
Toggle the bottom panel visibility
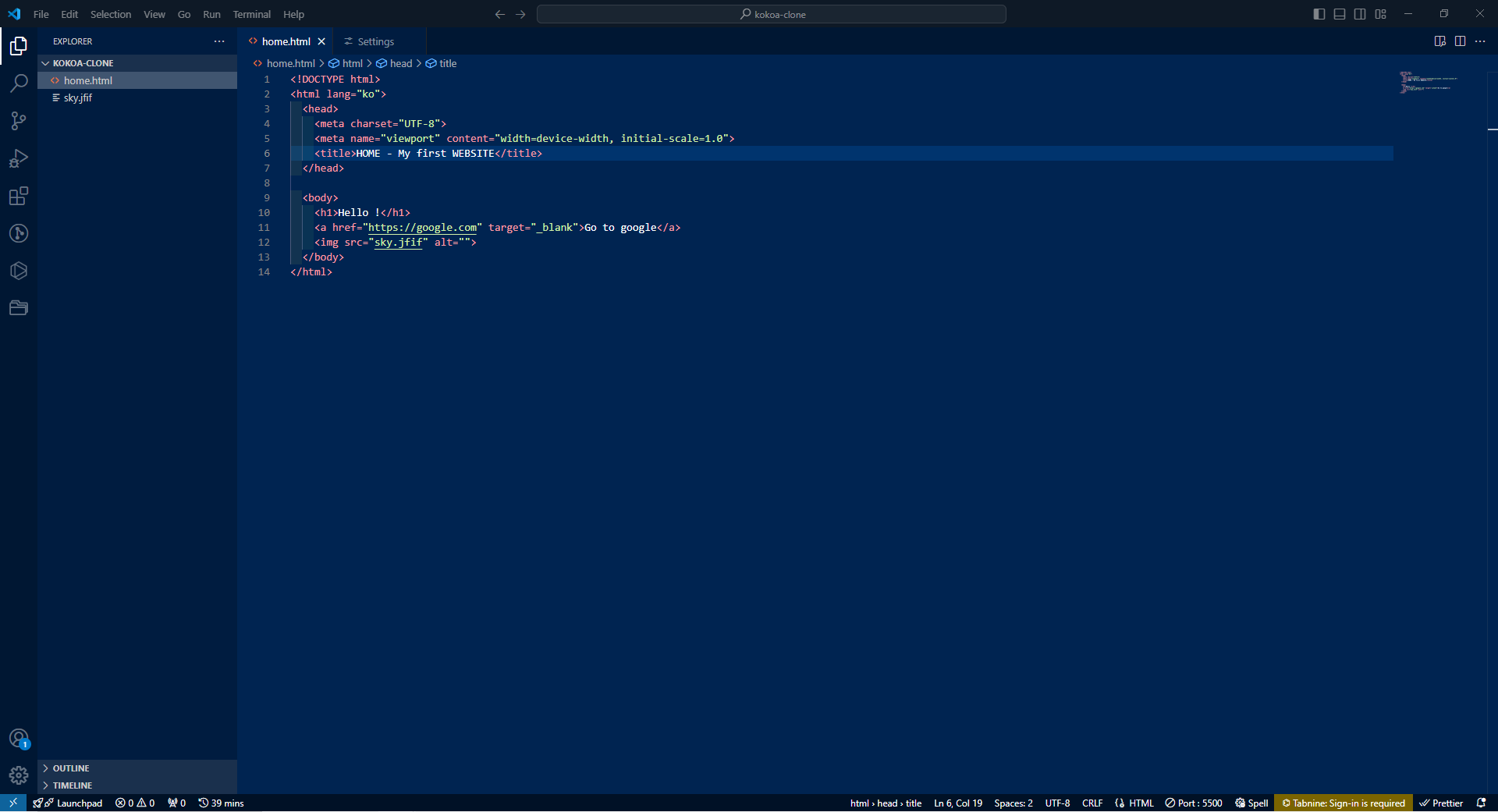pyautogui.click(x=1340, y=14)
